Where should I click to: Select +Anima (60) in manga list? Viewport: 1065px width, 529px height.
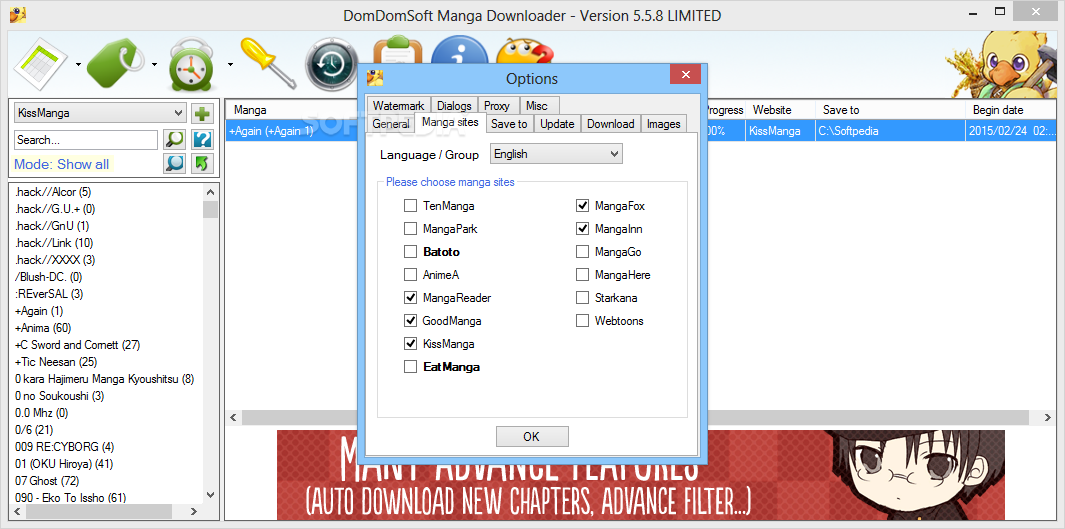[43, 328]
